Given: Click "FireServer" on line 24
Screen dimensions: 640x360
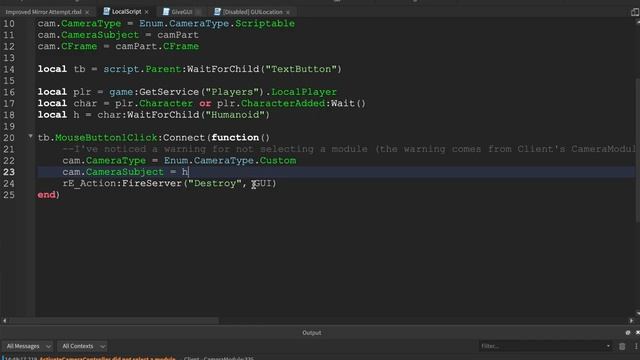Looking at the screenshot, I should tap(151, 184).
